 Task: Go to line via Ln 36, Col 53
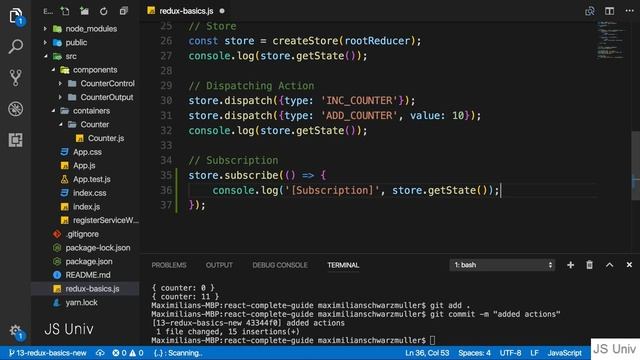tap(427, 353)
